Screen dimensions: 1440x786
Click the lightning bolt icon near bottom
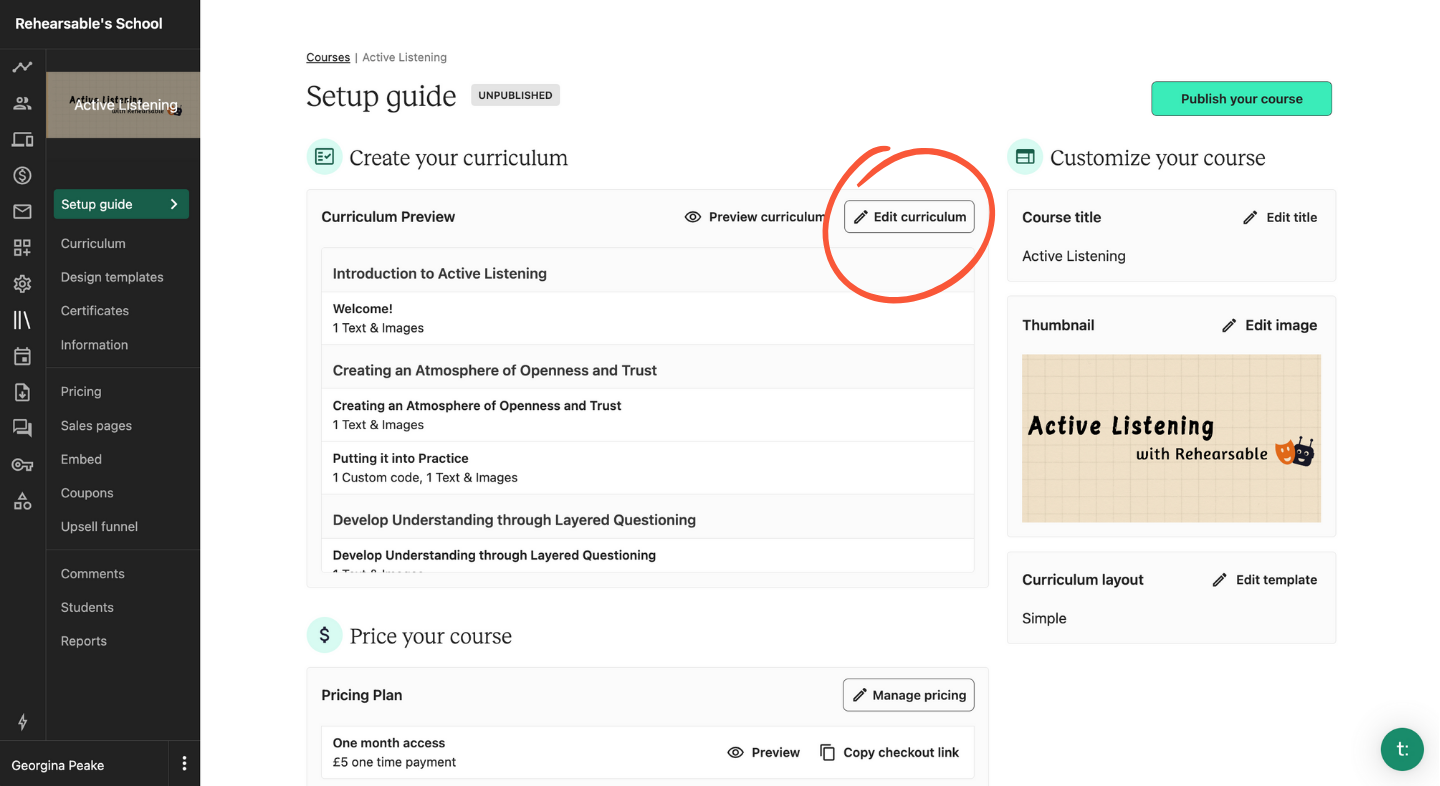pyautogui.click(x=22, y=722)
